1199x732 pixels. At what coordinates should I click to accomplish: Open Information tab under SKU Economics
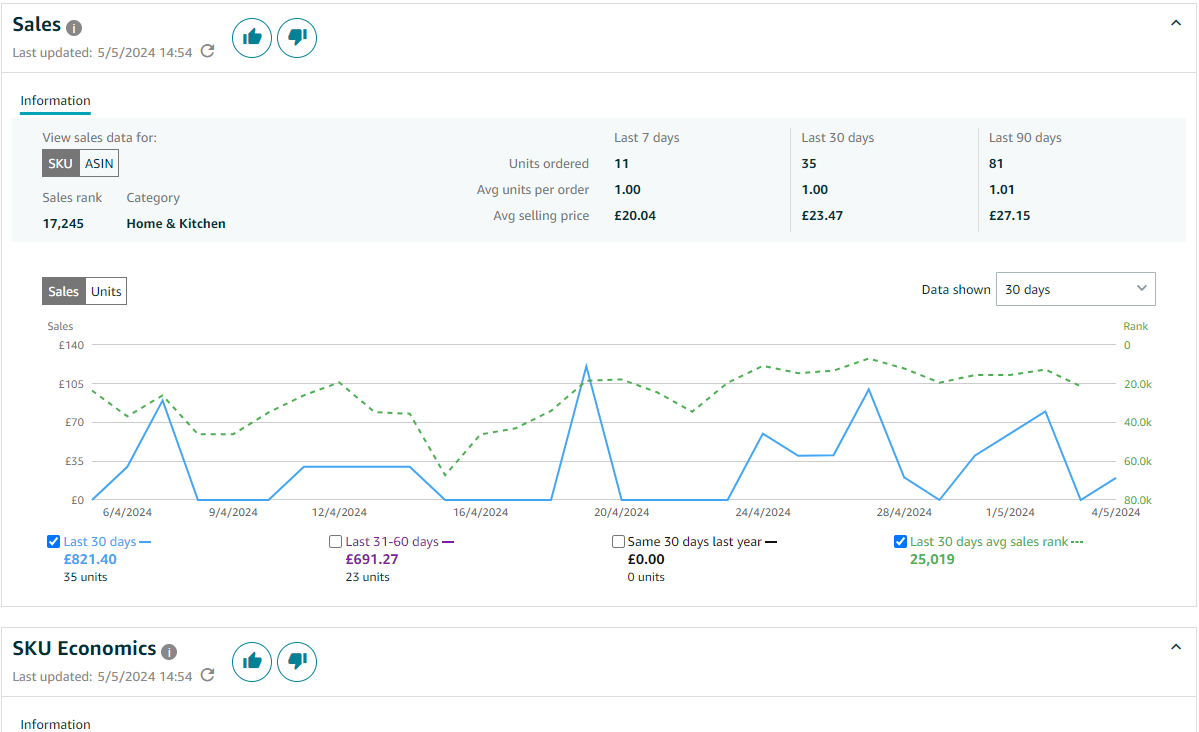pyautogui.click(x=55, y=724)
